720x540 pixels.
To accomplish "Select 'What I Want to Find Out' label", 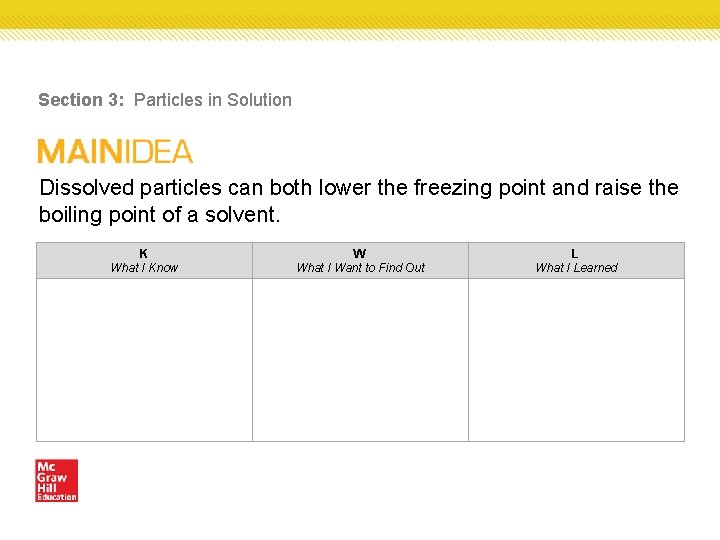I will click(360, 268).
